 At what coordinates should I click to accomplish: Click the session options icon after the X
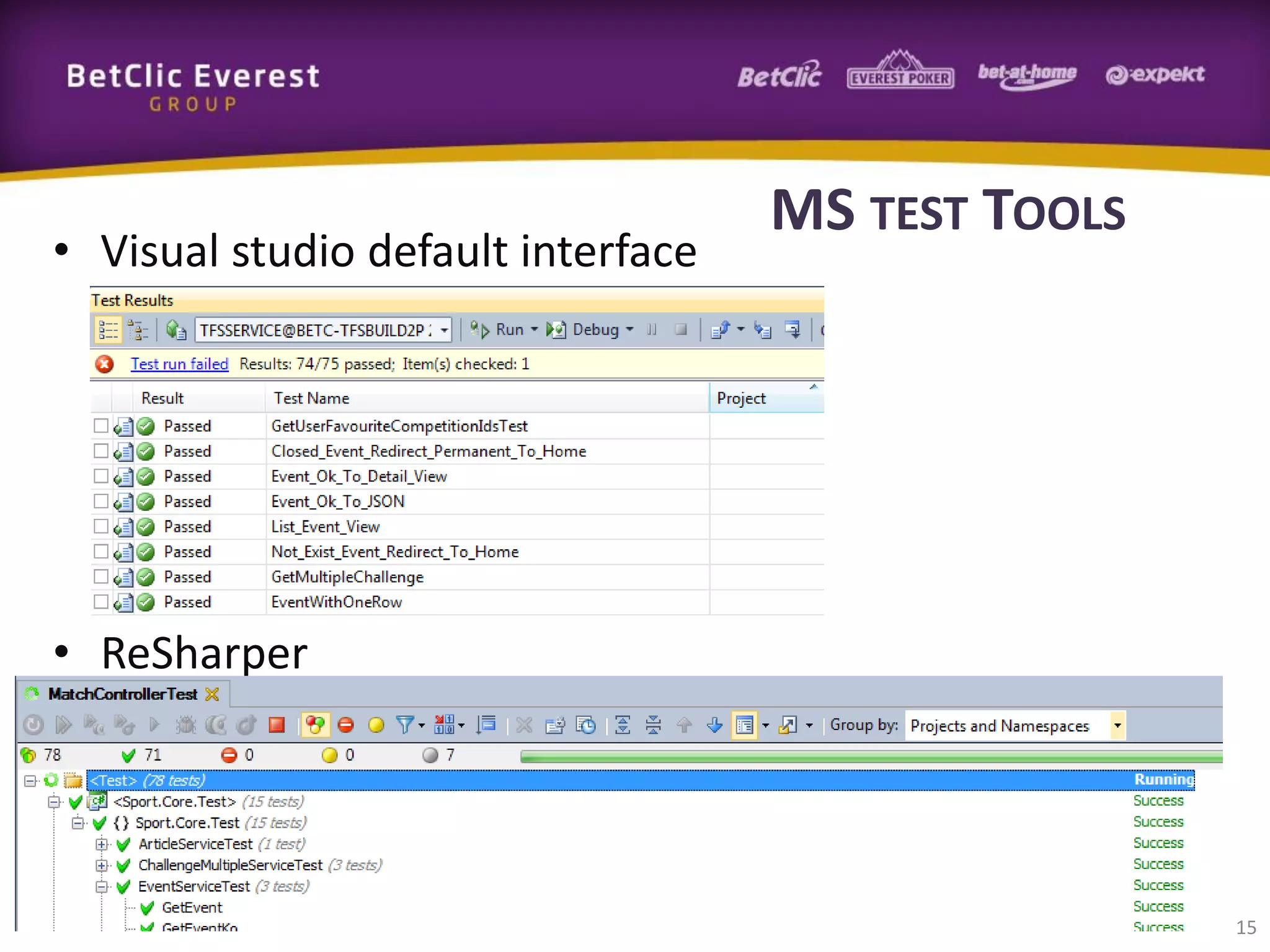pos(555,725)
